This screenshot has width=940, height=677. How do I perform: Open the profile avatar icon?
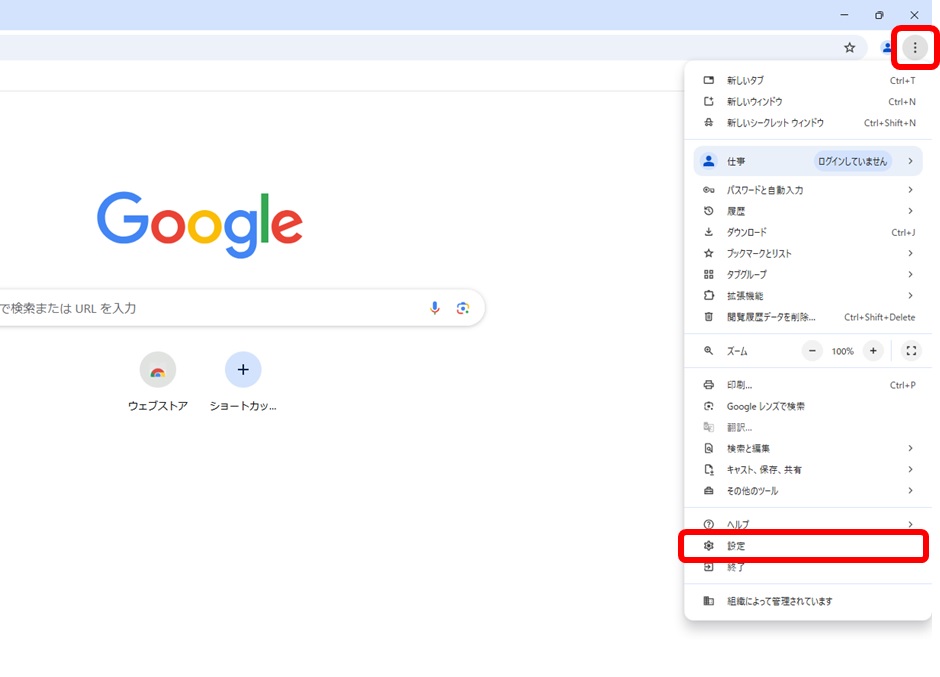tap(886, 47)
